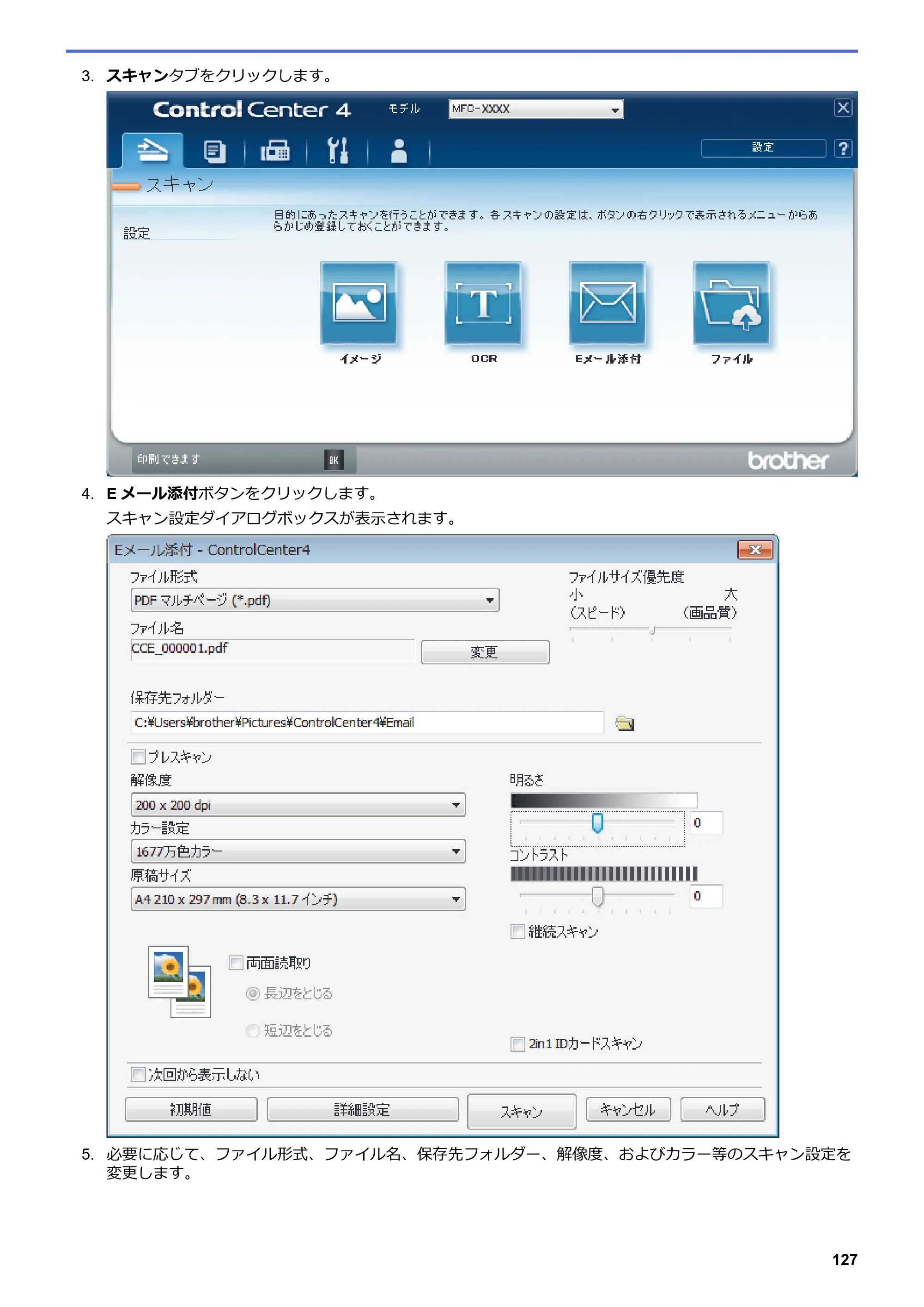
Task: Close the ControlCenter4 window
Action: coord(843,108)
